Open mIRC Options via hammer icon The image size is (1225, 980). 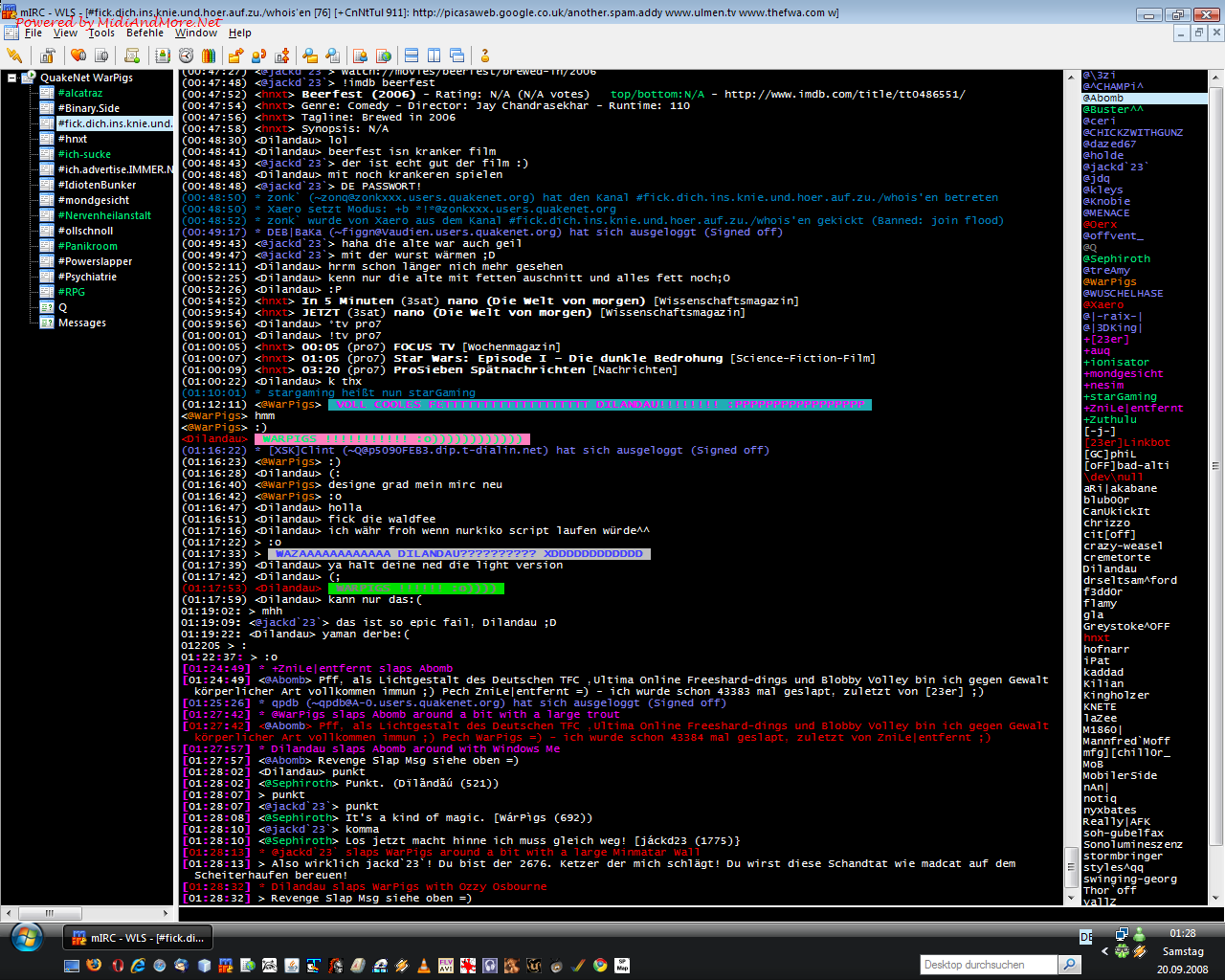(47, 56)
